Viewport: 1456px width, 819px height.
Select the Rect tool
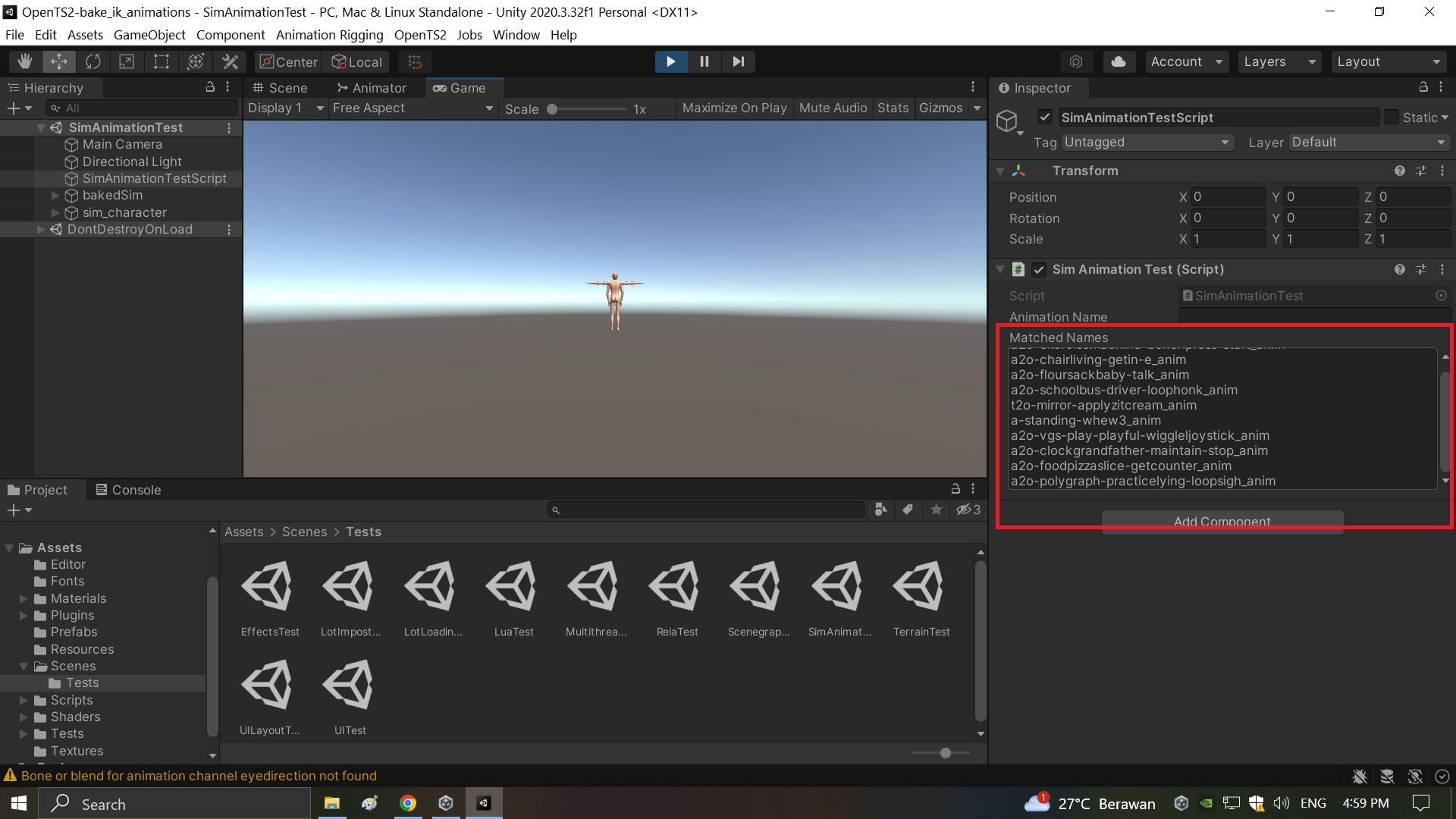(160, 61)
